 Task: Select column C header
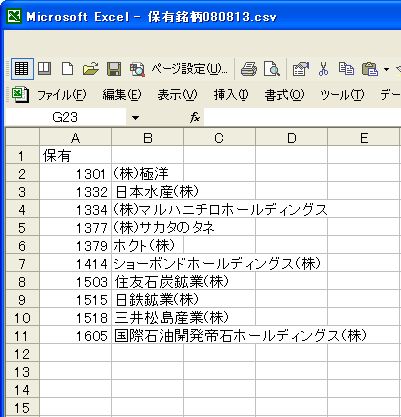point(219,137)
